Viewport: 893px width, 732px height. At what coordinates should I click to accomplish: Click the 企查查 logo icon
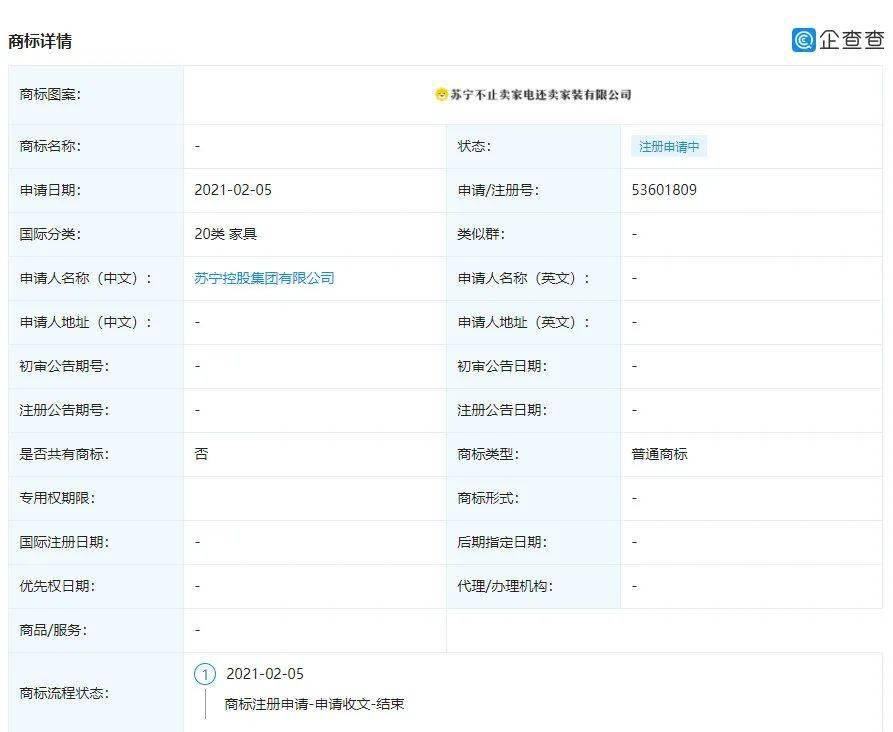pyautogui.click(x=804, y=40)
